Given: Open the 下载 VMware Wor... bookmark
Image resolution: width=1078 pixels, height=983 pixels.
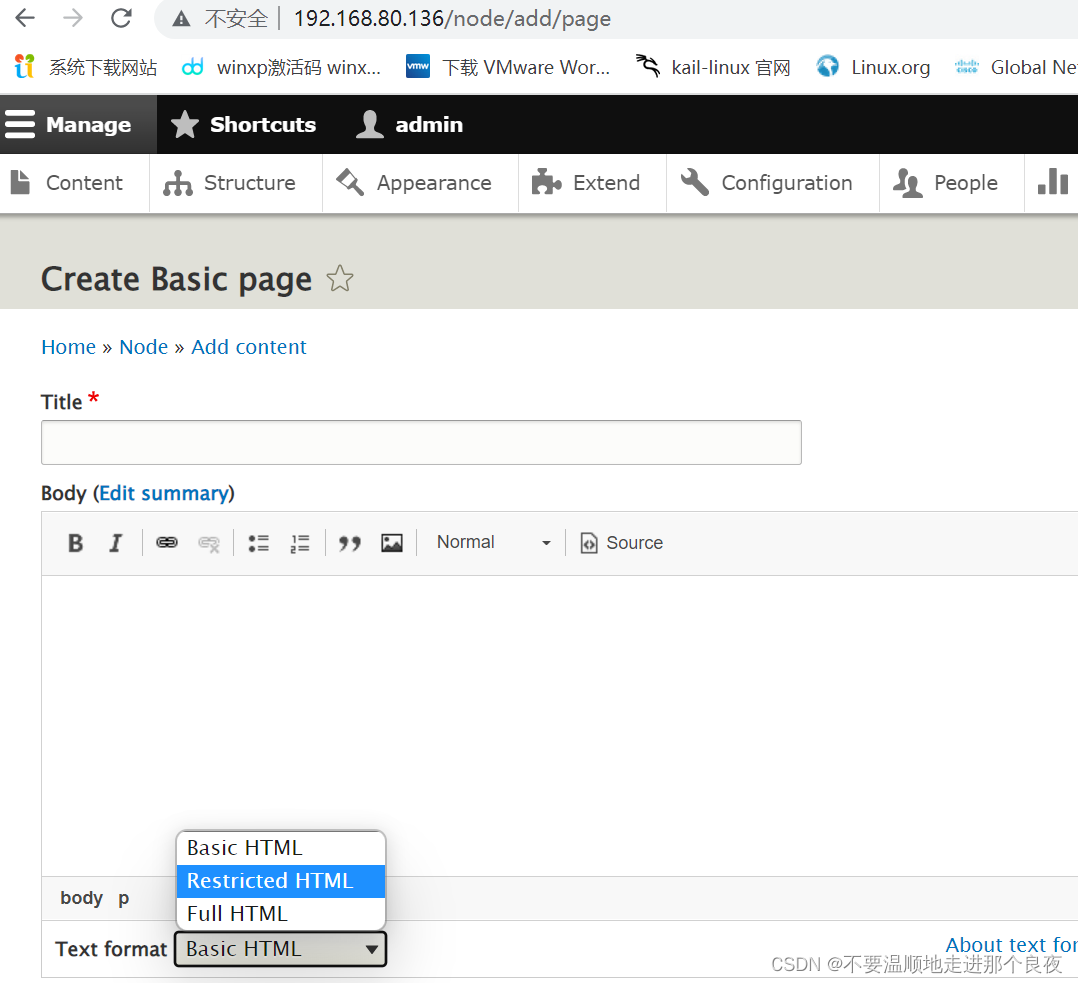Looking at the screenshot, I should pos(508,67).
